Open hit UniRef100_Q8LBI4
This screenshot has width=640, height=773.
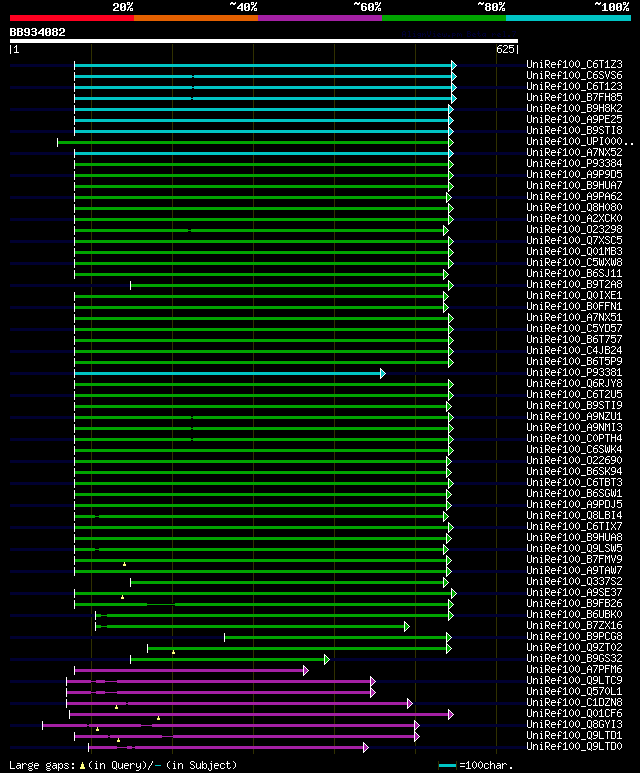(x=574, y=516)
